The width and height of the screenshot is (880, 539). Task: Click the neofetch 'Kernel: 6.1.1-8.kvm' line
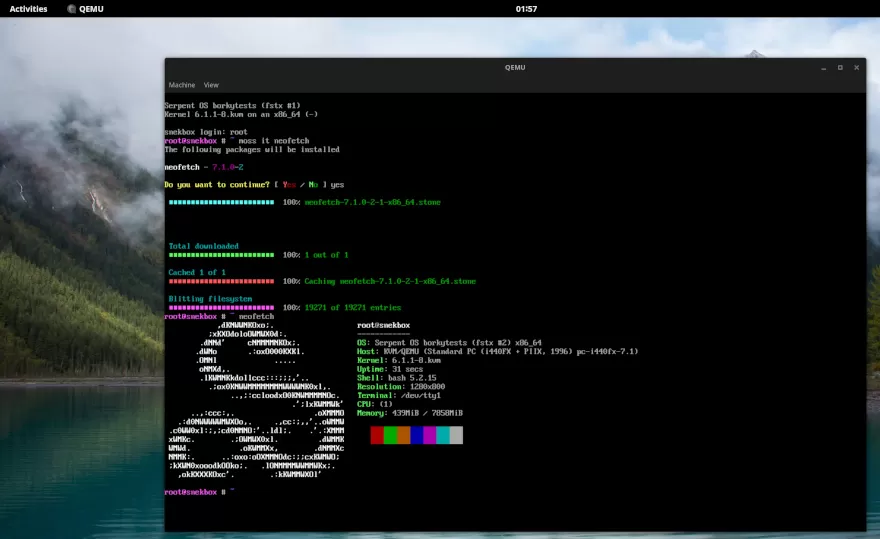pyautogui.click(x=399, y=360)
